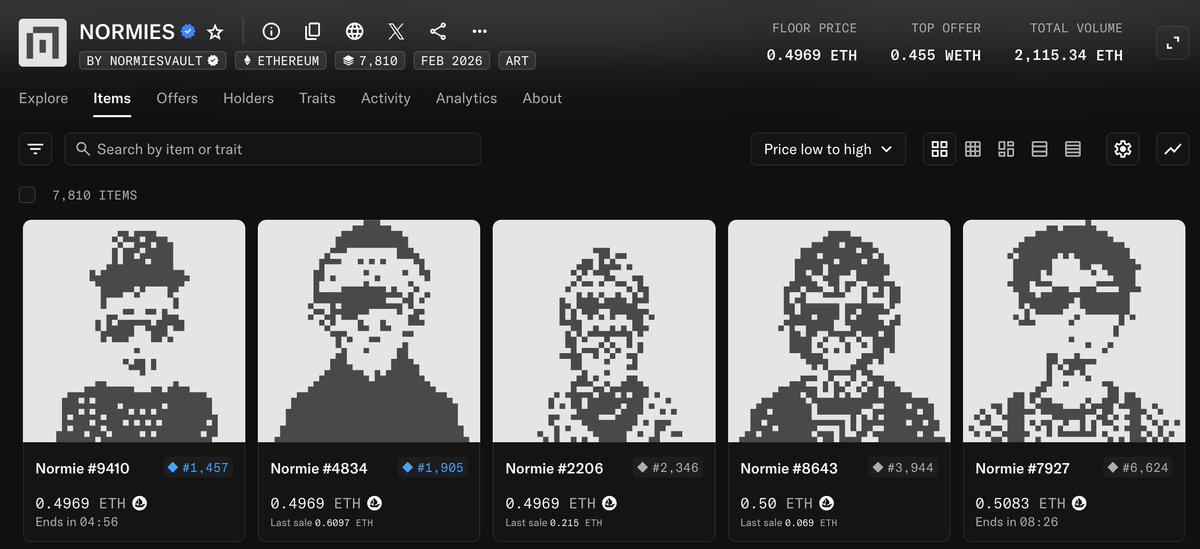Open the Analytics tab

click(x=466, y=98)
